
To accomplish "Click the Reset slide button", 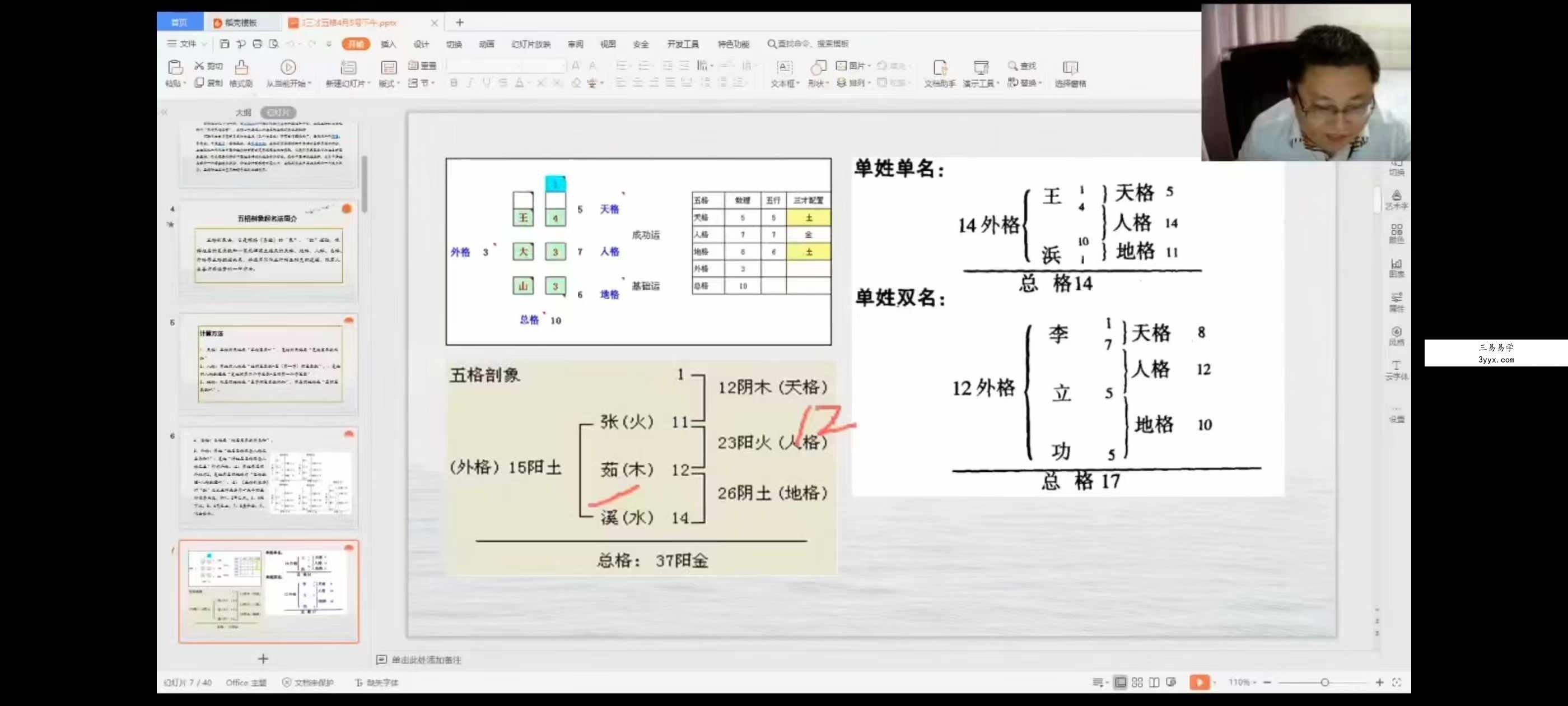I will 422,65.
